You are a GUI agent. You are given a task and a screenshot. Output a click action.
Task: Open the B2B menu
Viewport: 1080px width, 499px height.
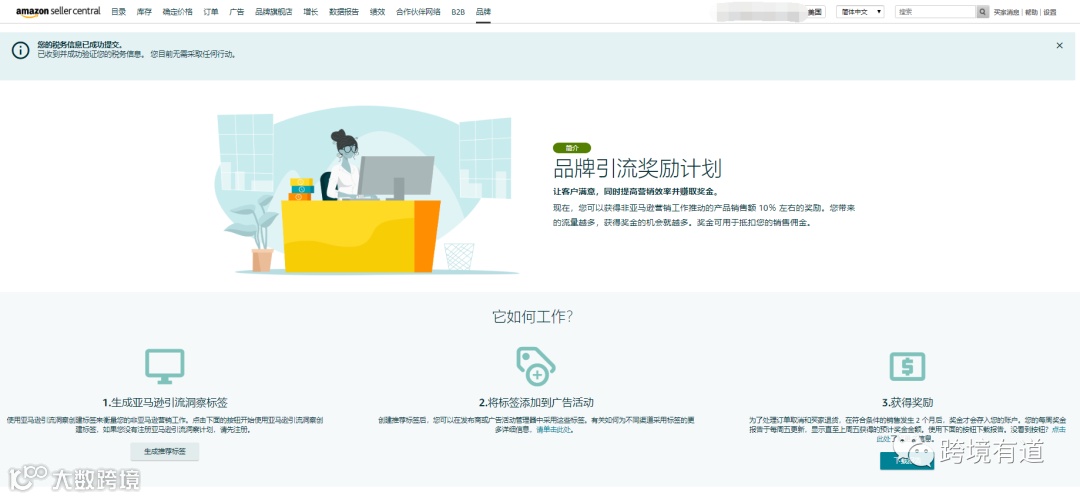click(458, 12)
